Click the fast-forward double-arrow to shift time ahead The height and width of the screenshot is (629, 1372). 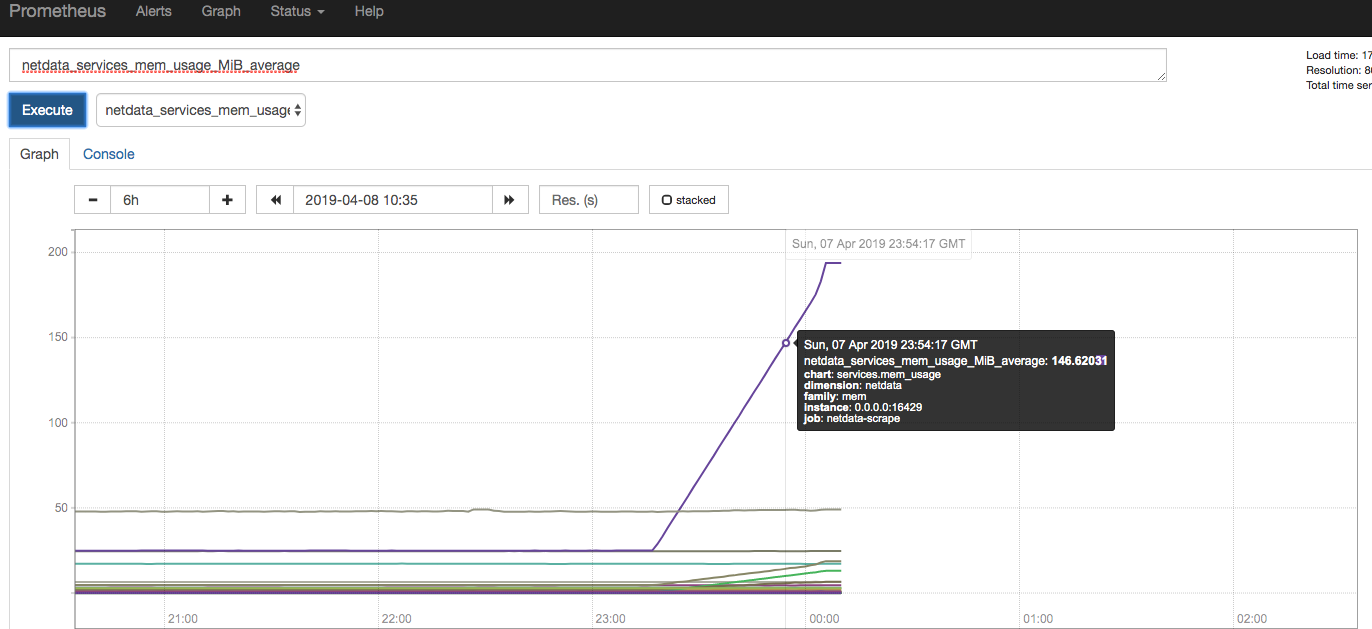510,199
